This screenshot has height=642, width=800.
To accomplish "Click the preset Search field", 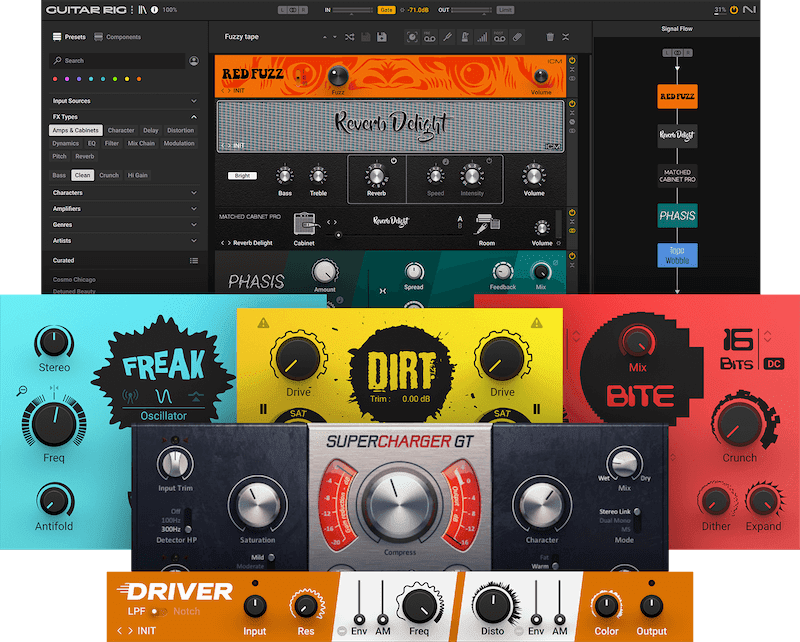I will [117, 61].
